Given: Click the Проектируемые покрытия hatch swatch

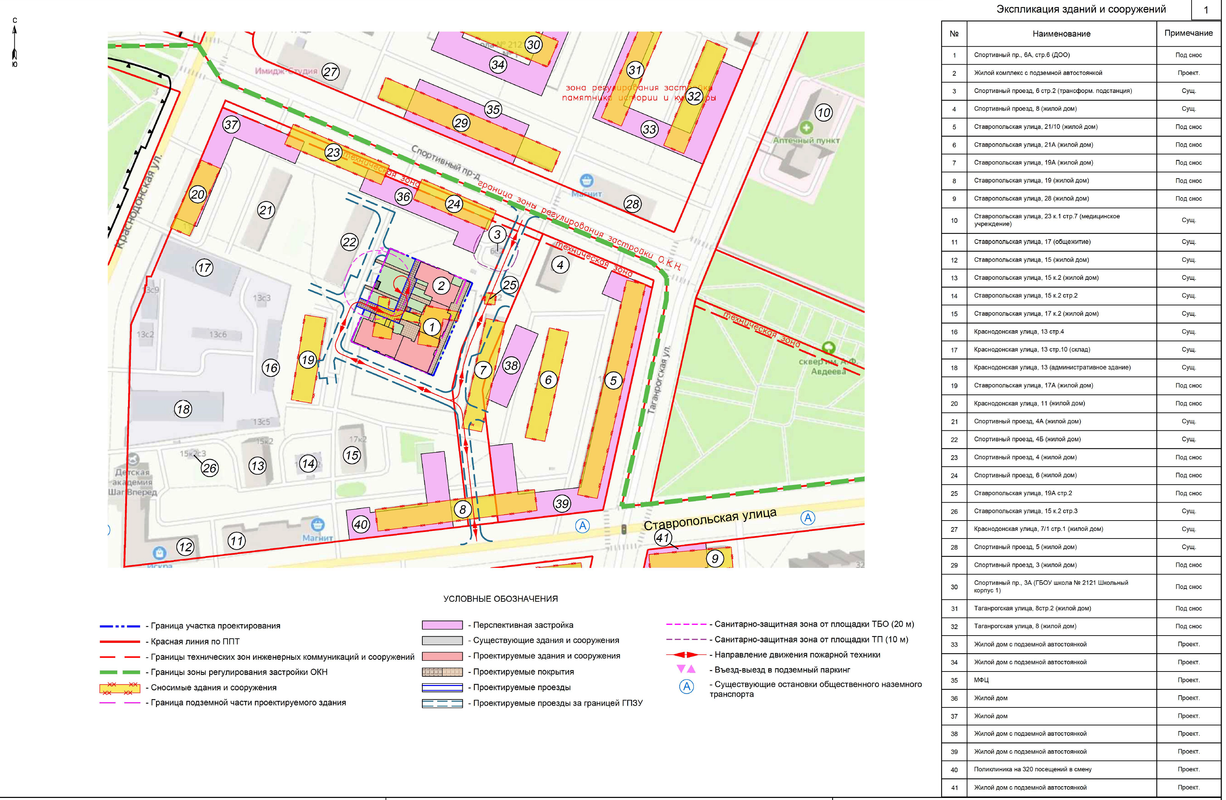Looking at the screenshot, I should [441, 672].
